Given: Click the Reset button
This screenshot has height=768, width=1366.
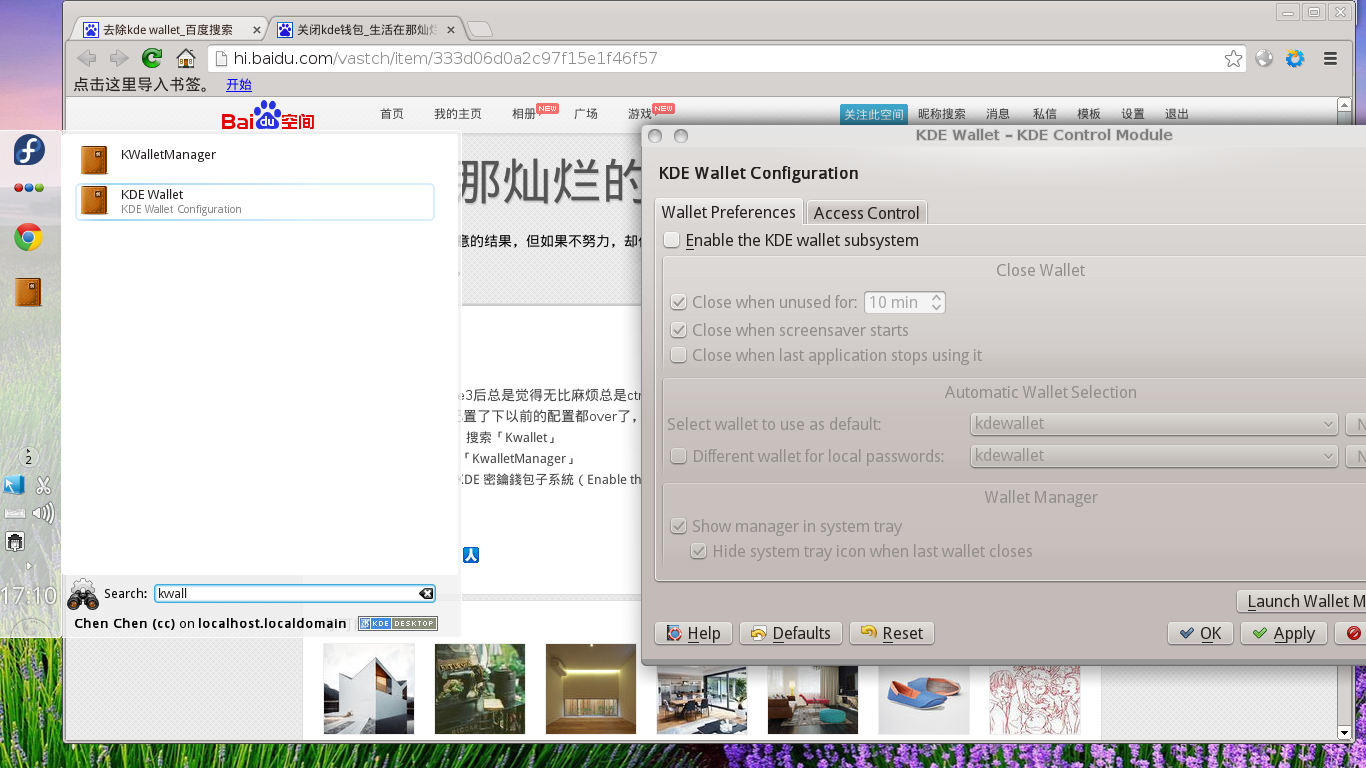Looking at the screenshot, I should pyautogui.click(x=891, y=633).
